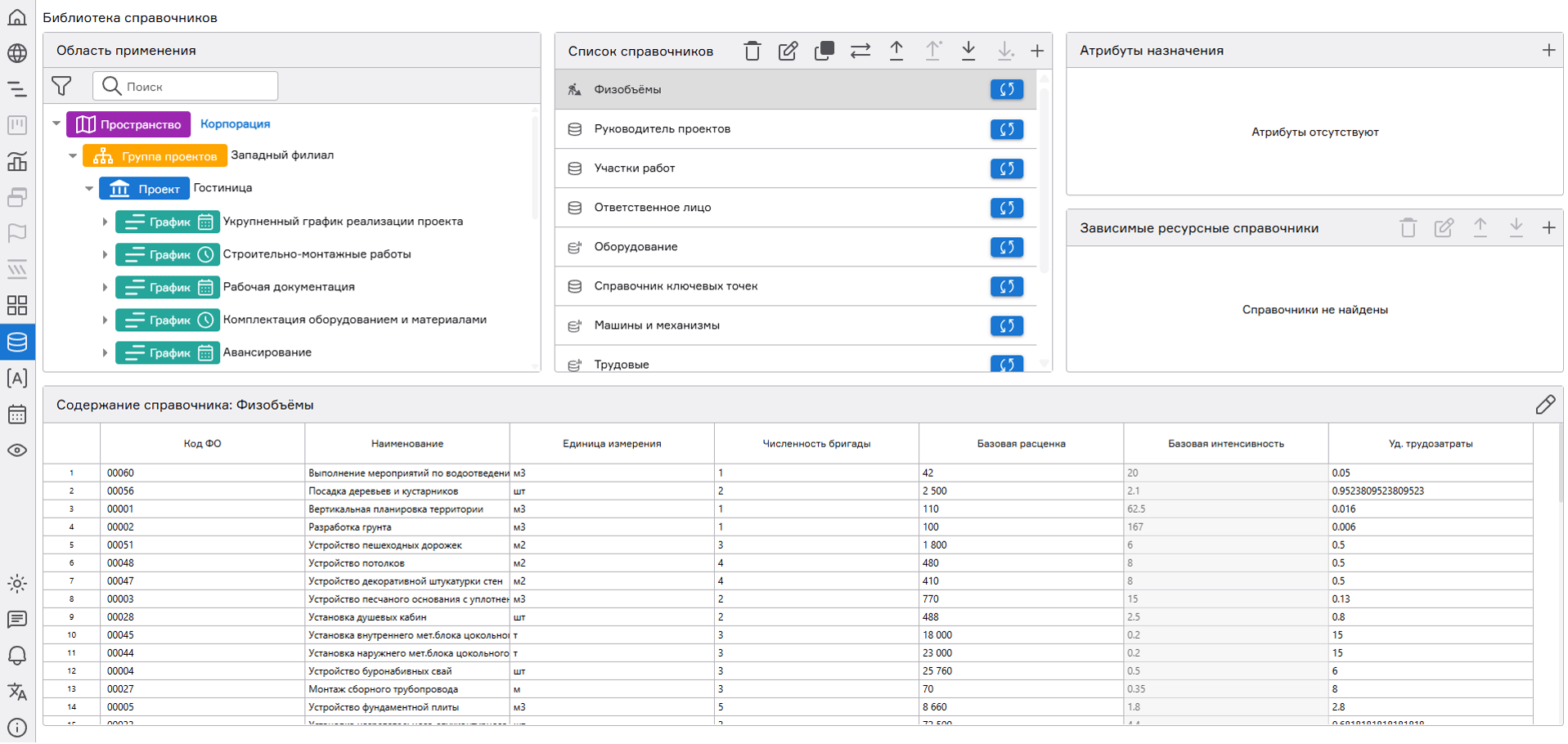The image size is (1568, 744).
Task: Click sync toggle button for Оборудование row
Action: 1006,247
